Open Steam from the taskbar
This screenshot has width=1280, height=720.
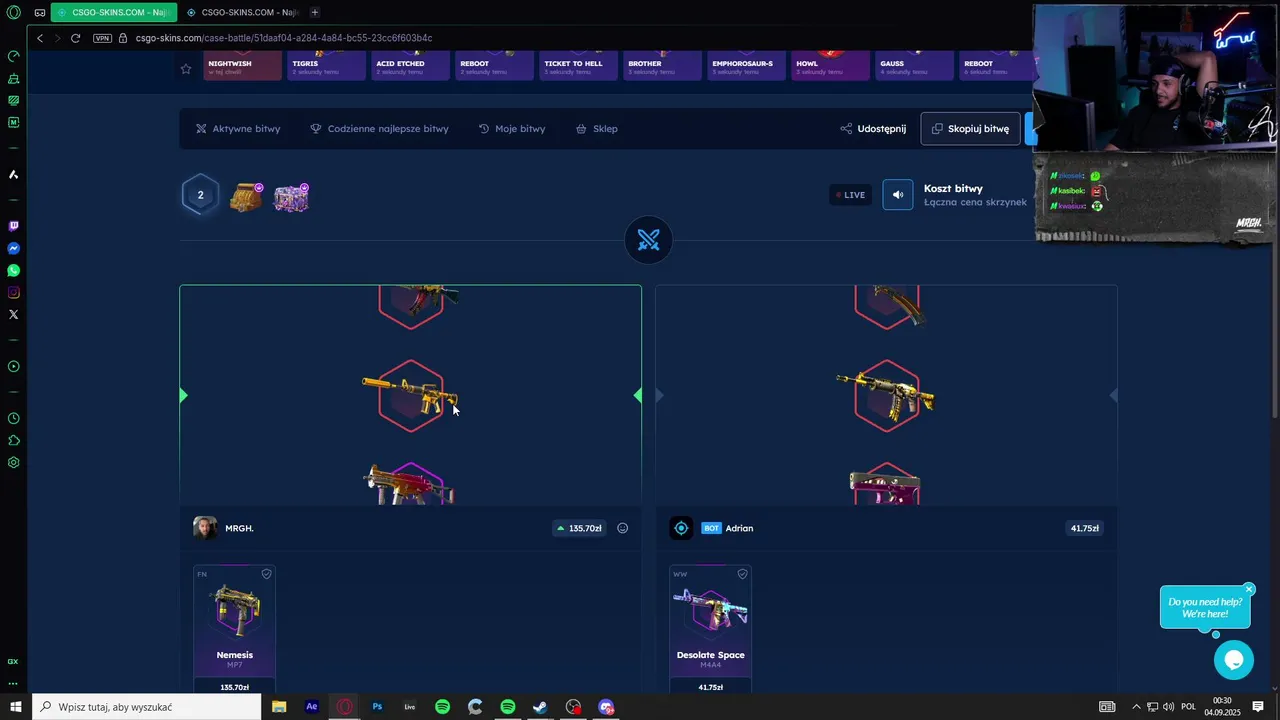click(540, 707)
